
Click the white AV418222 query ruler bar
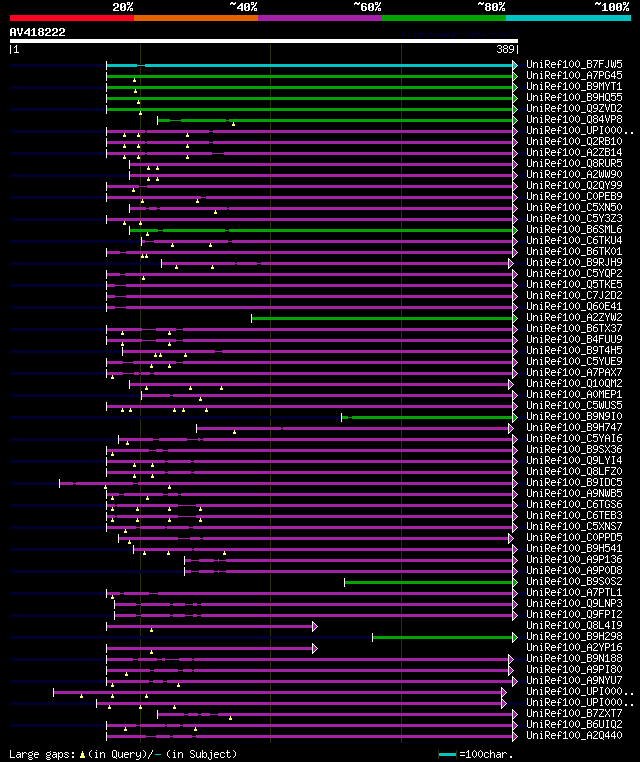coord(264,41)
